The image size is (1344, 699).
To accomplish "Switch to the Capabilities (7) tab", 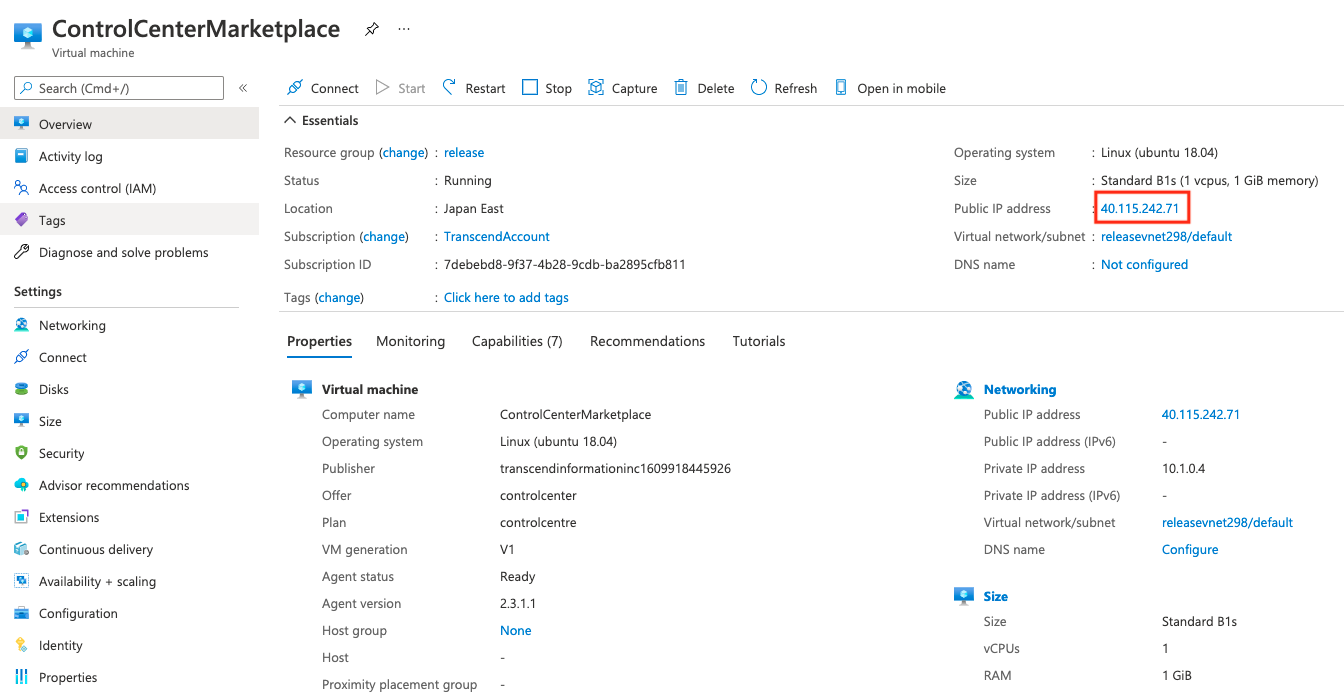I will coord(517,341).
